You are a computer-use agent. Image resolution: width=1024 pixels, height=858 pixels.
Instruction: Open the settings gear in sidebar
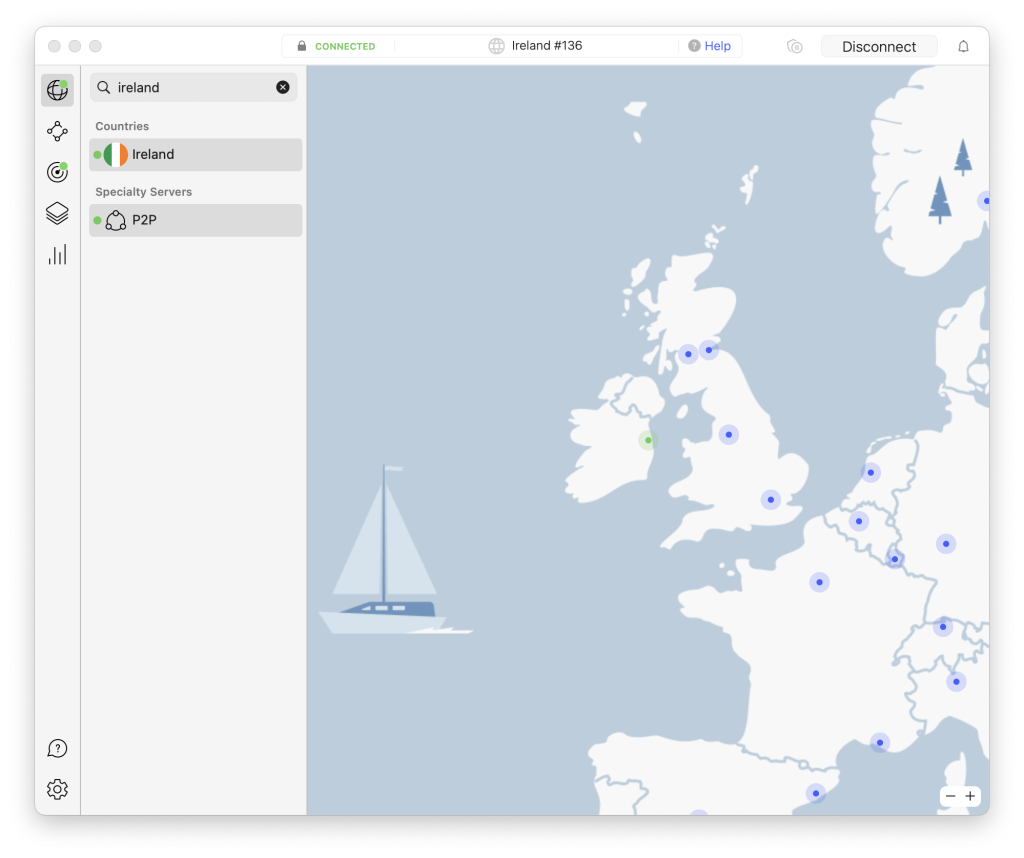(x=57, y=789)
